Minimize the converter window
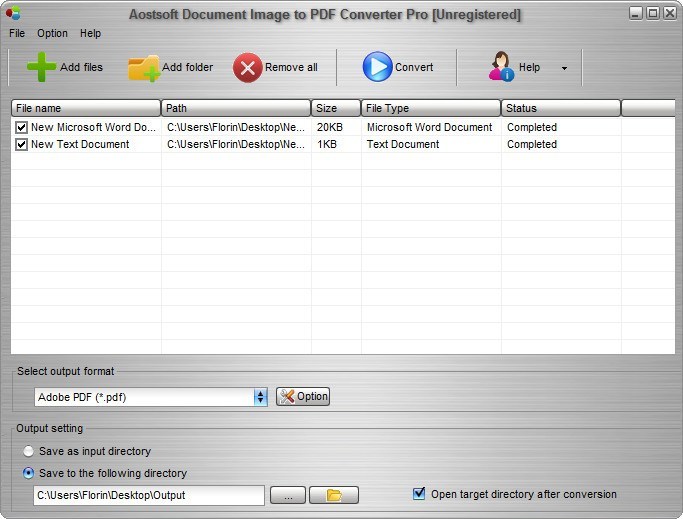This screenshot has height=519, width=683. (x=636, y=14)
